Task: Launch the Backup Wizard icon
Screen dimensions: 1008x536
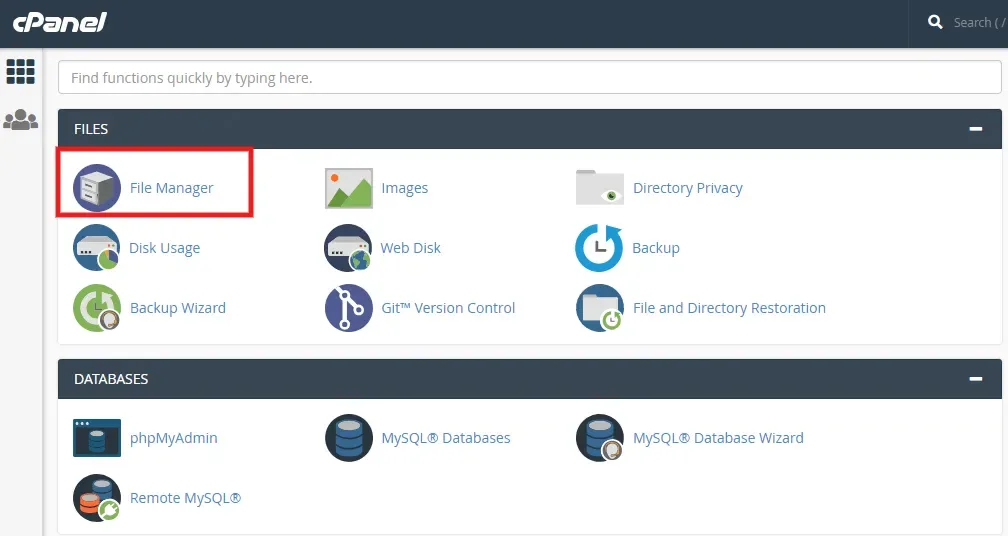Action: 96,308
